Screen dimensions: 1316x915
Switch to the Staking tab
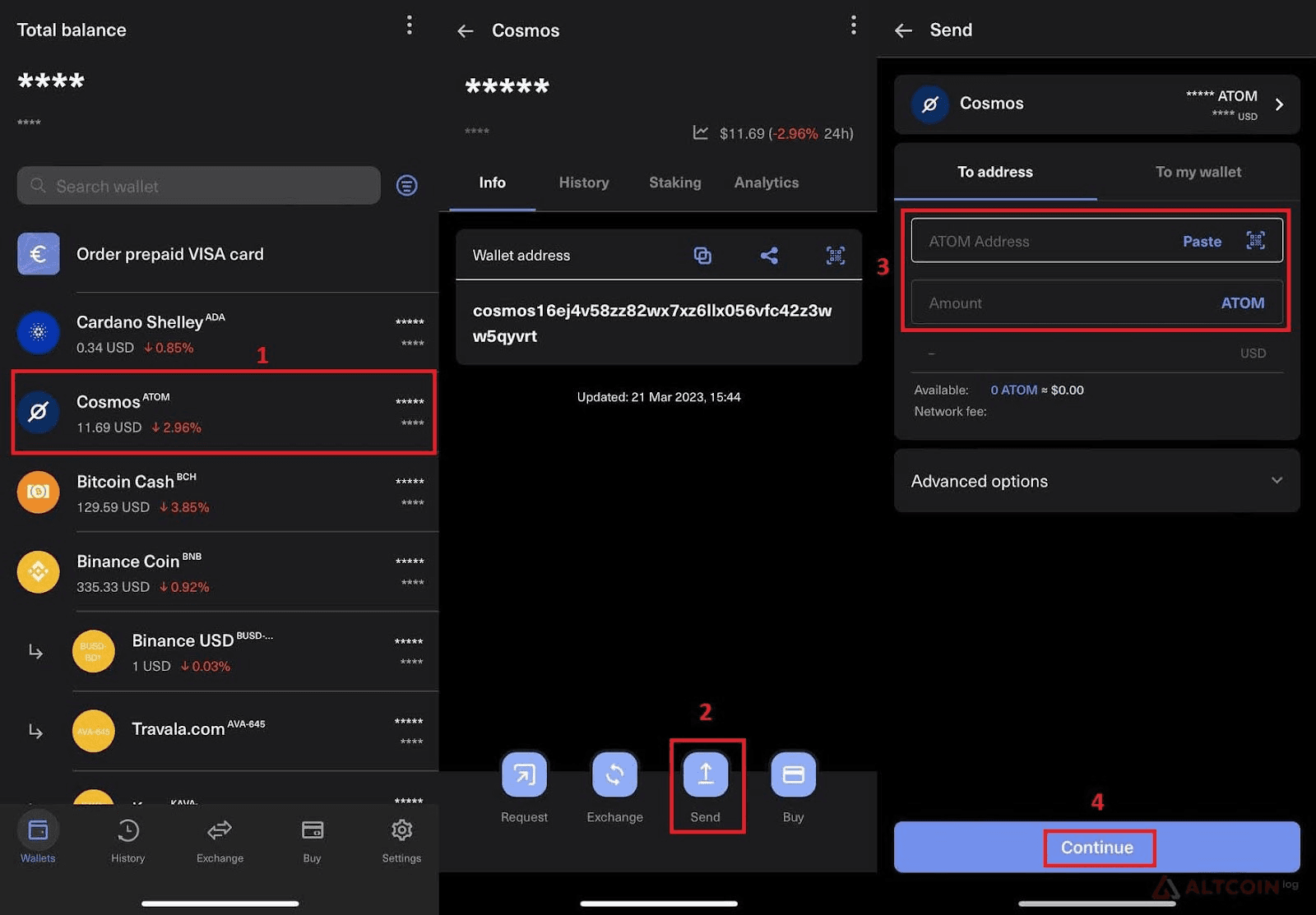click(675, 183)
